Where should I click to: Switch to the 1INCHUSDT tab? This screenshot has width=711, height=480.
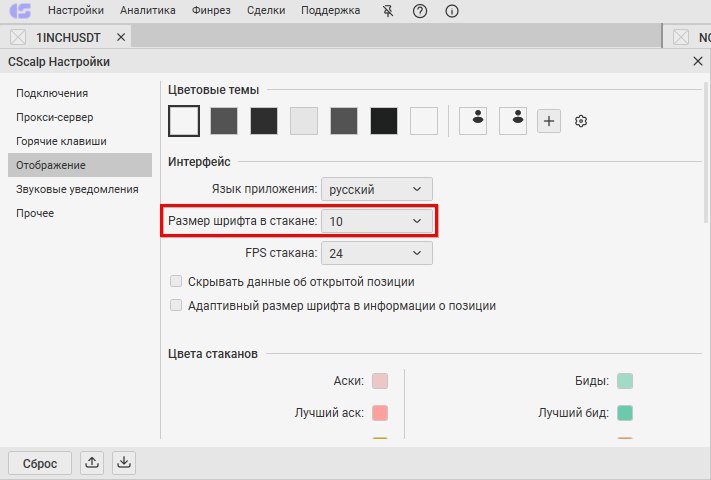coord(68,37)
